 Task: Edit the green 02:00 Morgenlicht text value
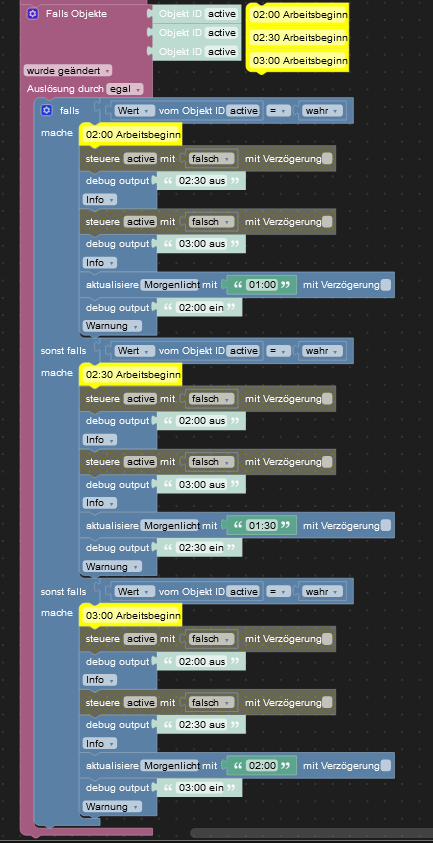point(261,766)
